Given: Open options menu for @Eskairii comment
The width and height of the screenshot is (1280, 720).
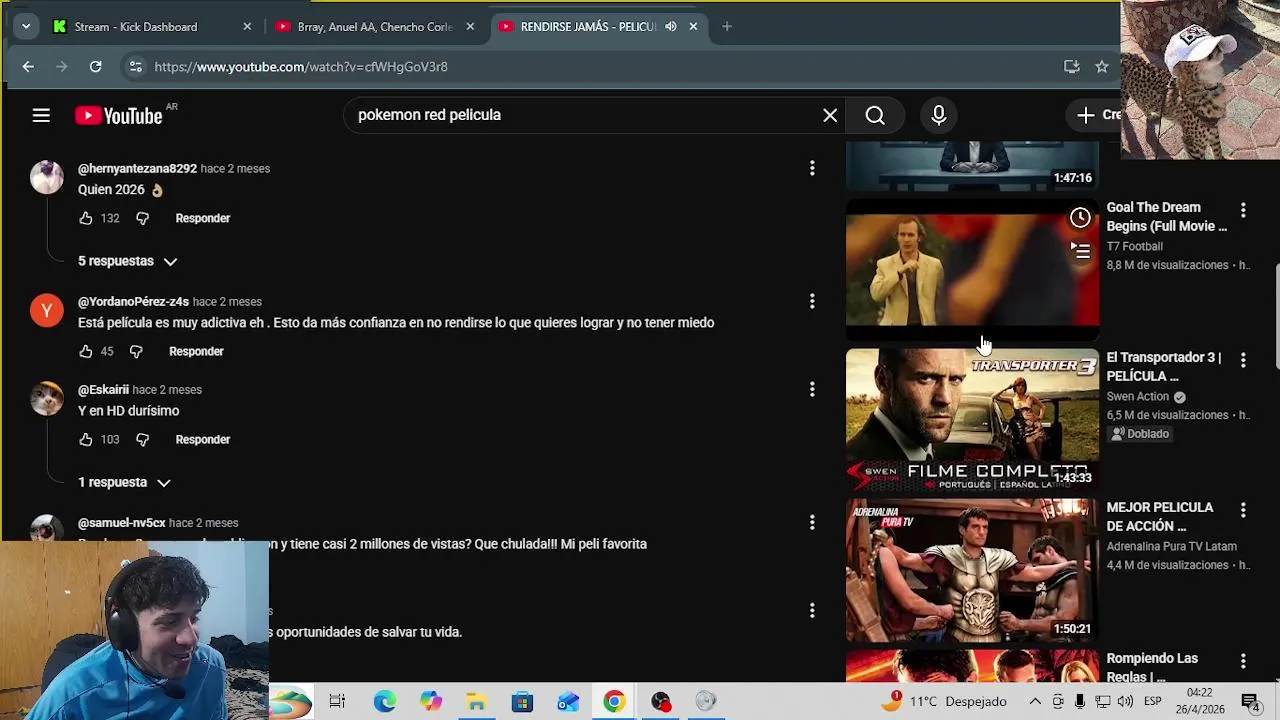Looking at the screenshot, I should [x=812, y=389].
